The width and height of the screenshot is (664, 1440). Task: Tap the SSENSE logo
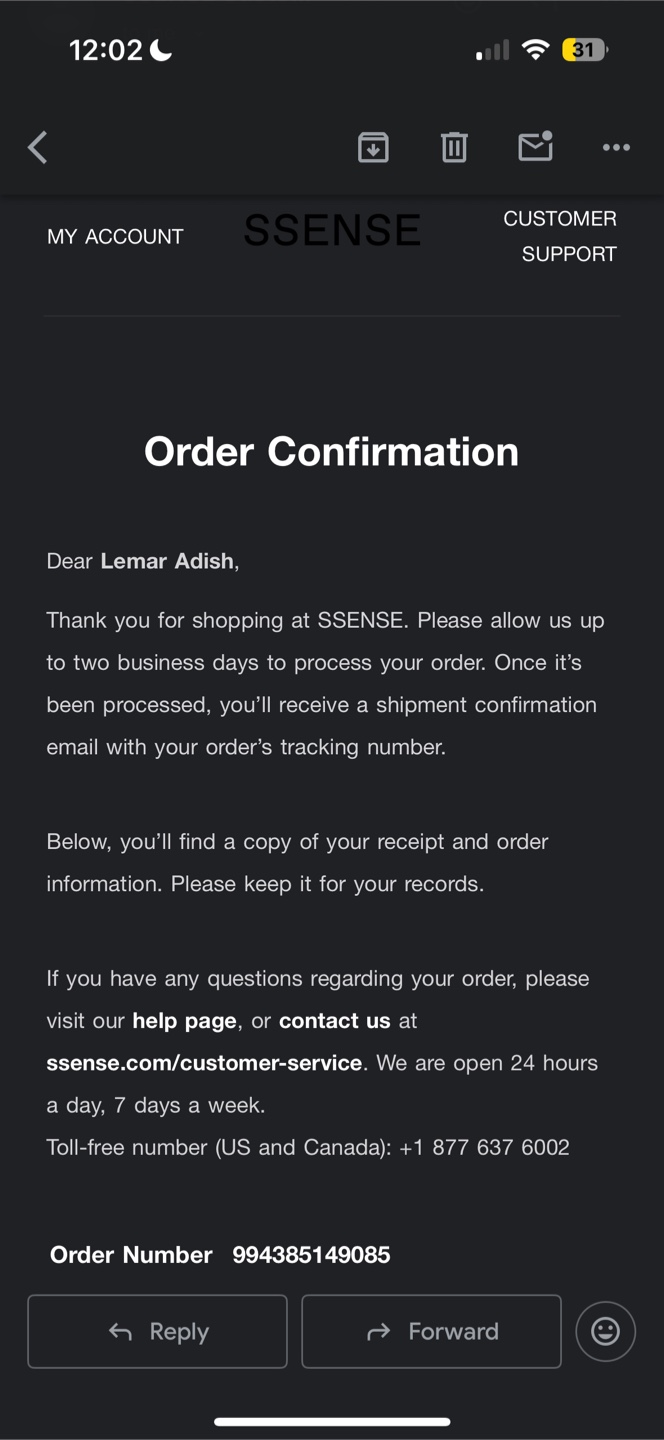[332, 231]
